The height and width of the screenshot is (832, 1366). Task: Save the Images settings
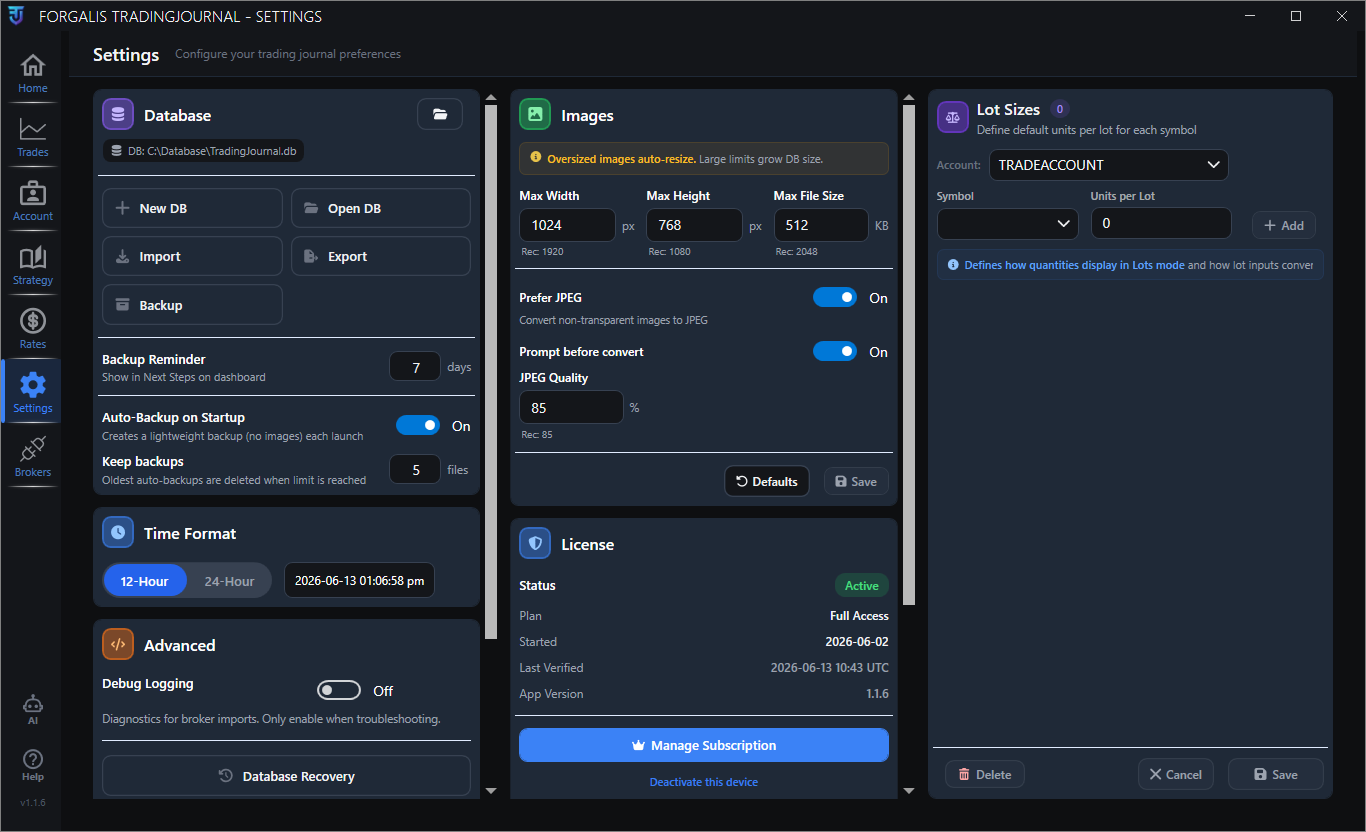(x=856, y=481)
